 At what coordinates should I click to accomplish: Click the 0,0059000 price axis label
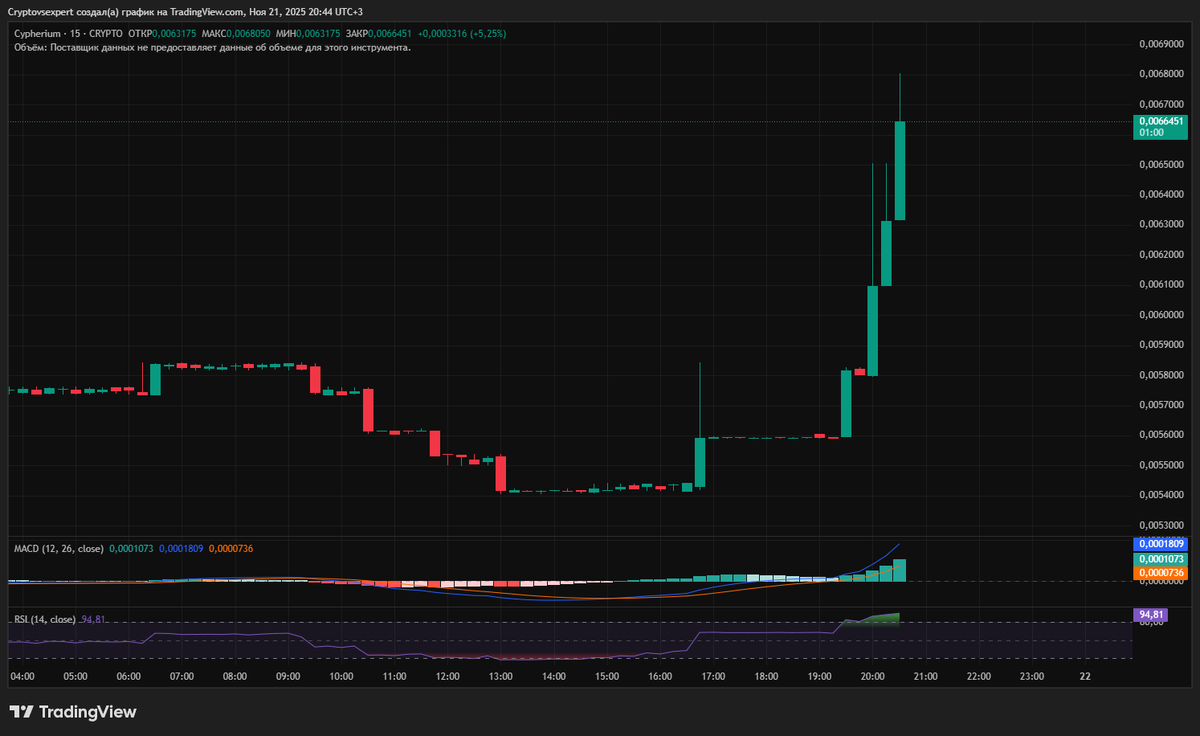coord(1161,344)
